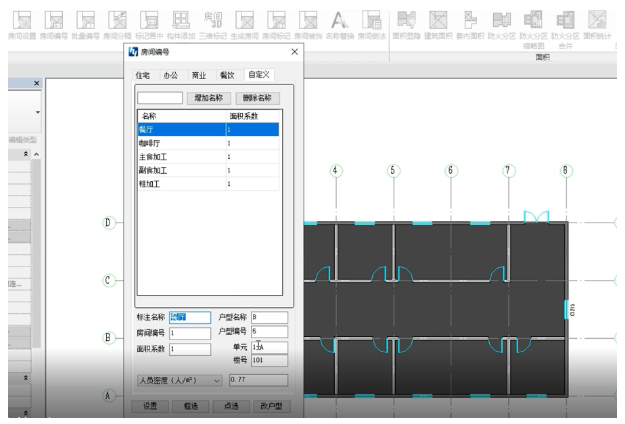The image size is (625, 424).
Task: Click the 单元 input field
Action: 269,347
